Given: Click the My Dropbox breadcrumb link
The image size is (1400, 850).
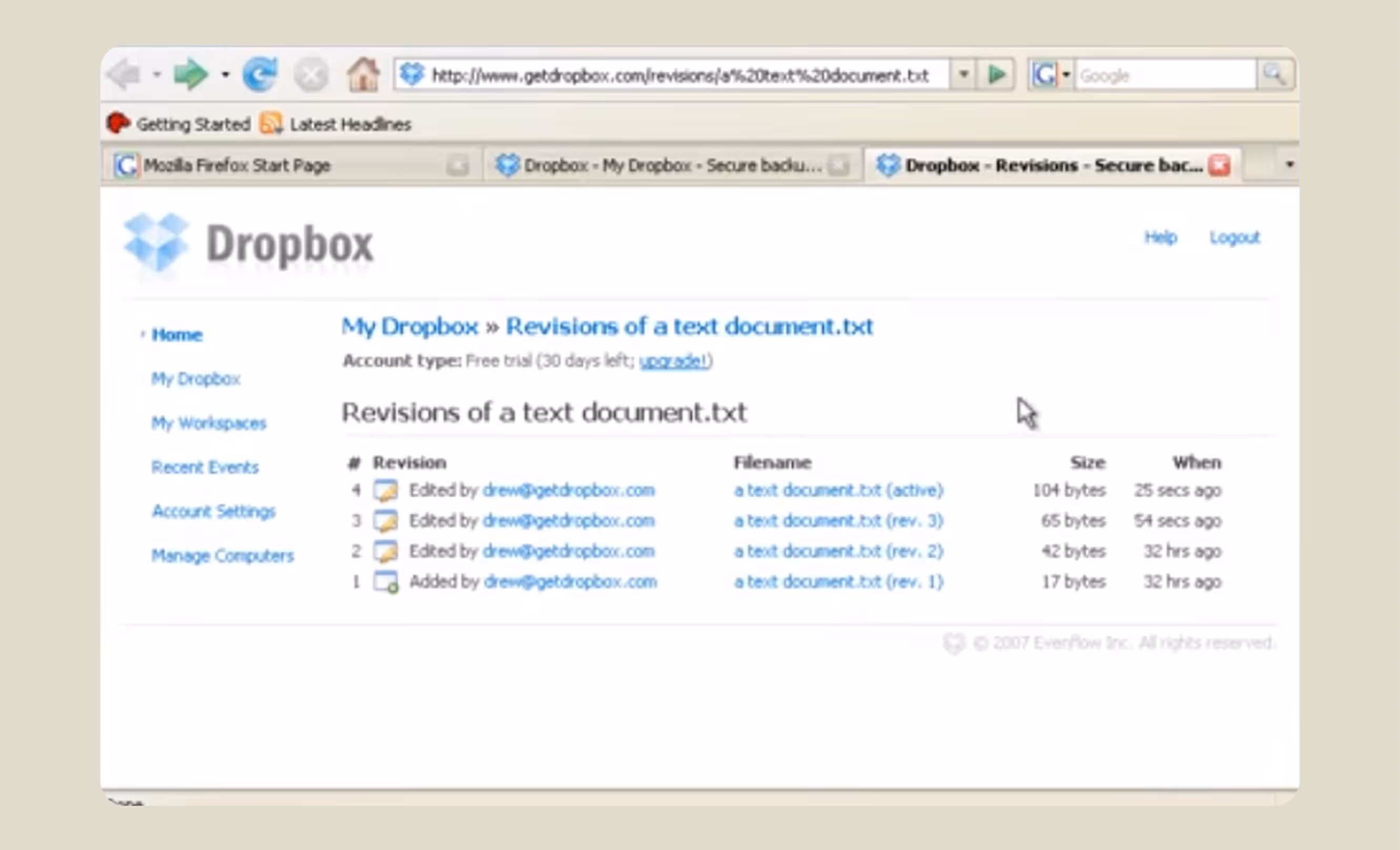Looking at the screenshot, I should click(x=410, y=327).
